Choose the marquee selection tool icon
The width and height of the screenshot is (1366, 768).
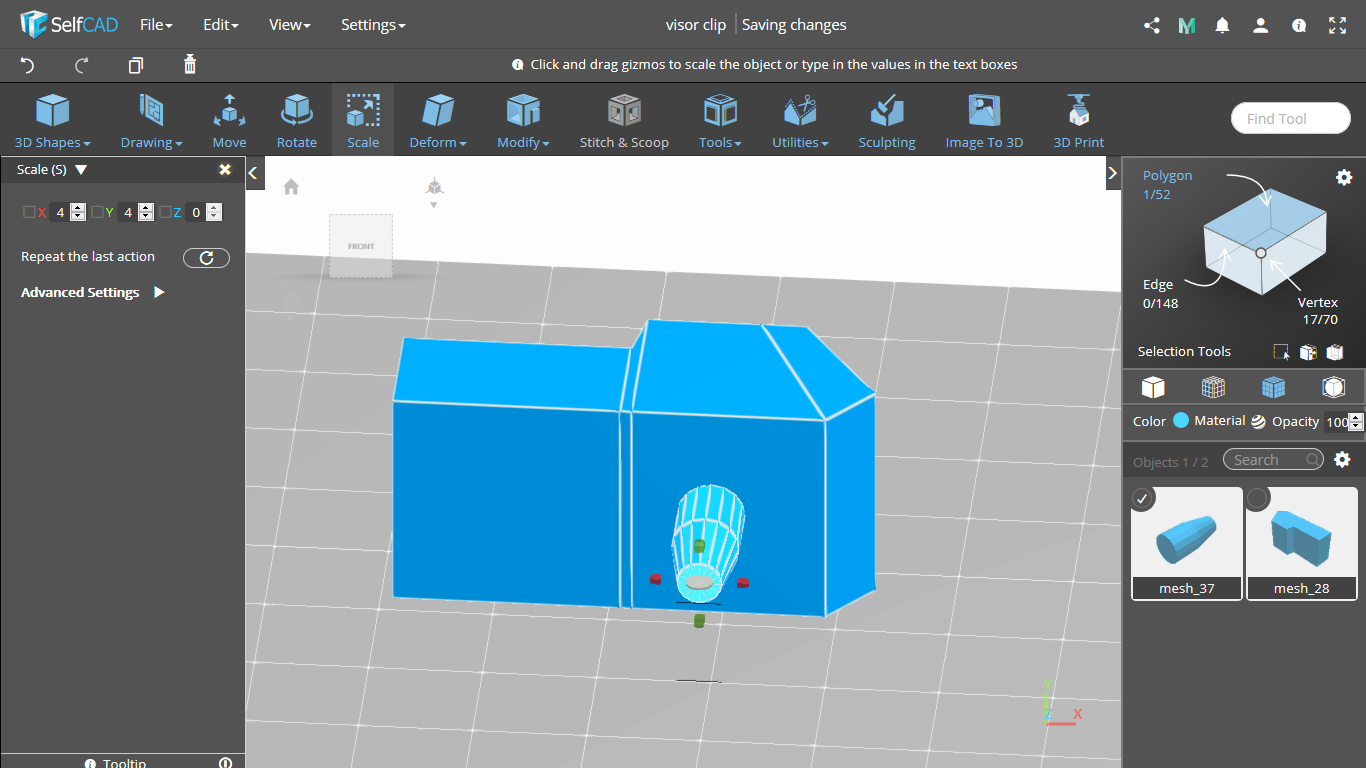1281,352
